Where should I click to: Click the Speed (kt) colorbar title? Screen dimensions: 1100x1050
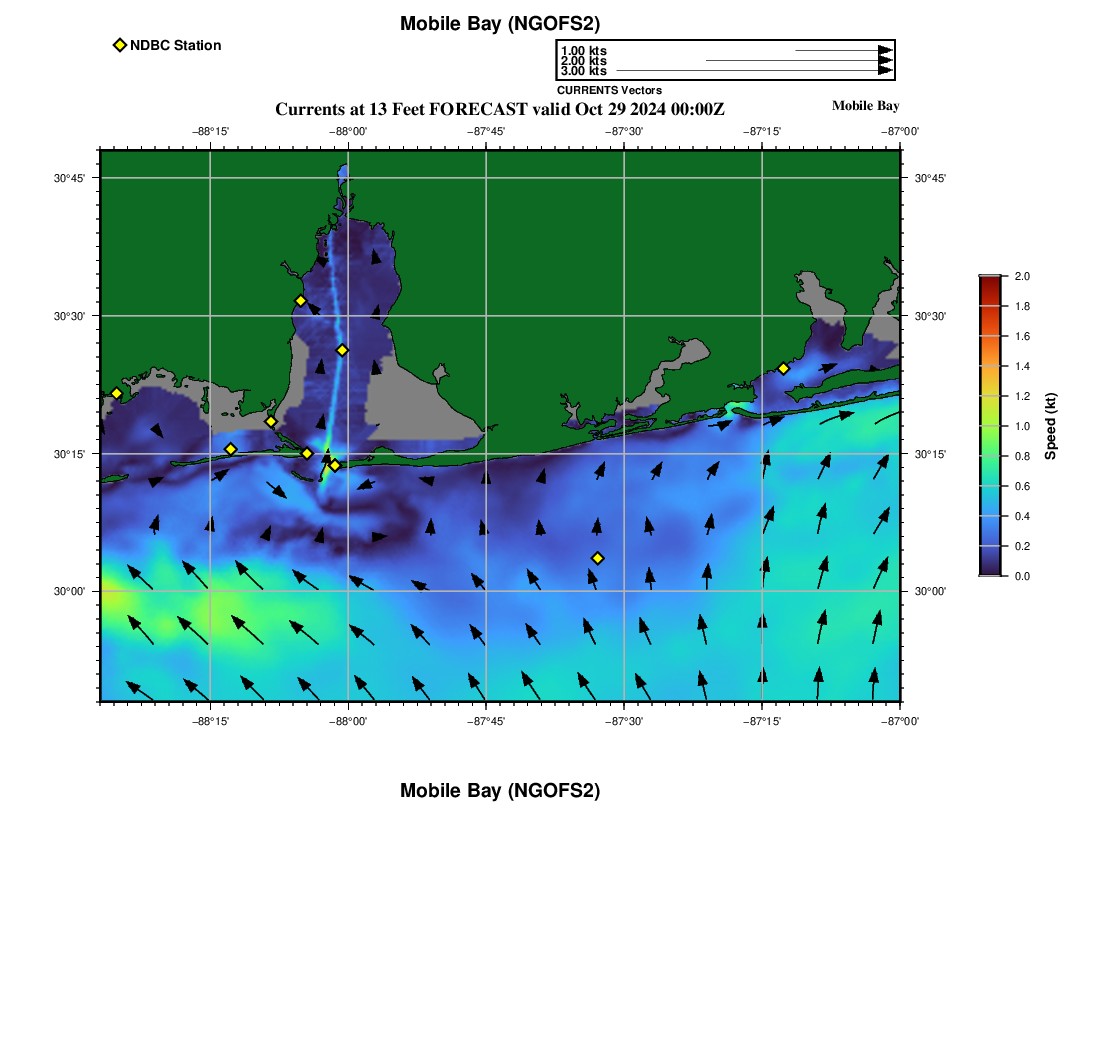(1050, 426)
